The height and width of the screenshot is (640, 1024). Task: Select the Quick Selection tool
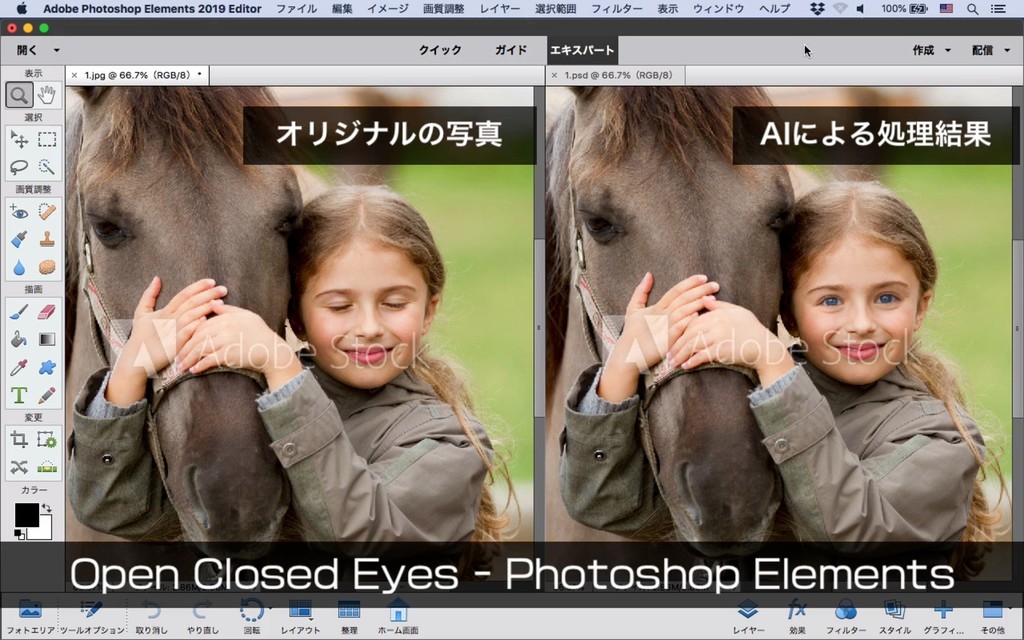click(46, 167)
